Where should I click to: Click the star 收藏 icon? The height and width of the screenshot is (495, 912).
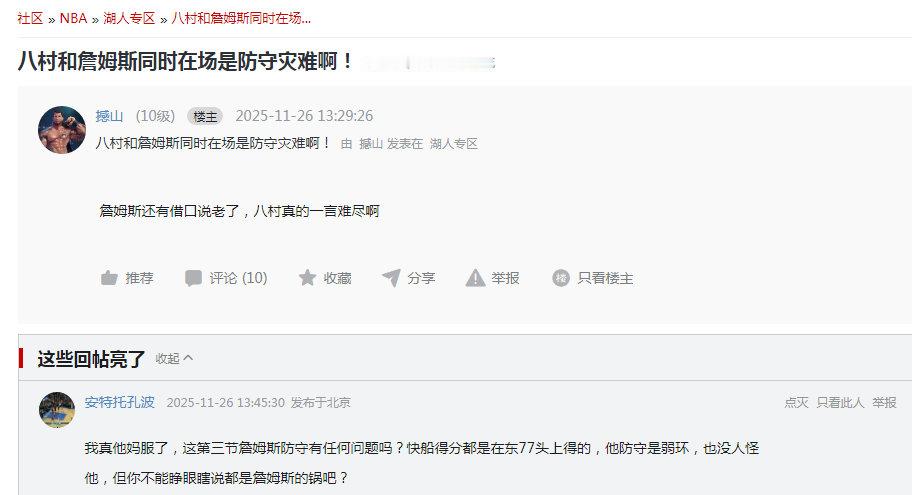point(307,278)
